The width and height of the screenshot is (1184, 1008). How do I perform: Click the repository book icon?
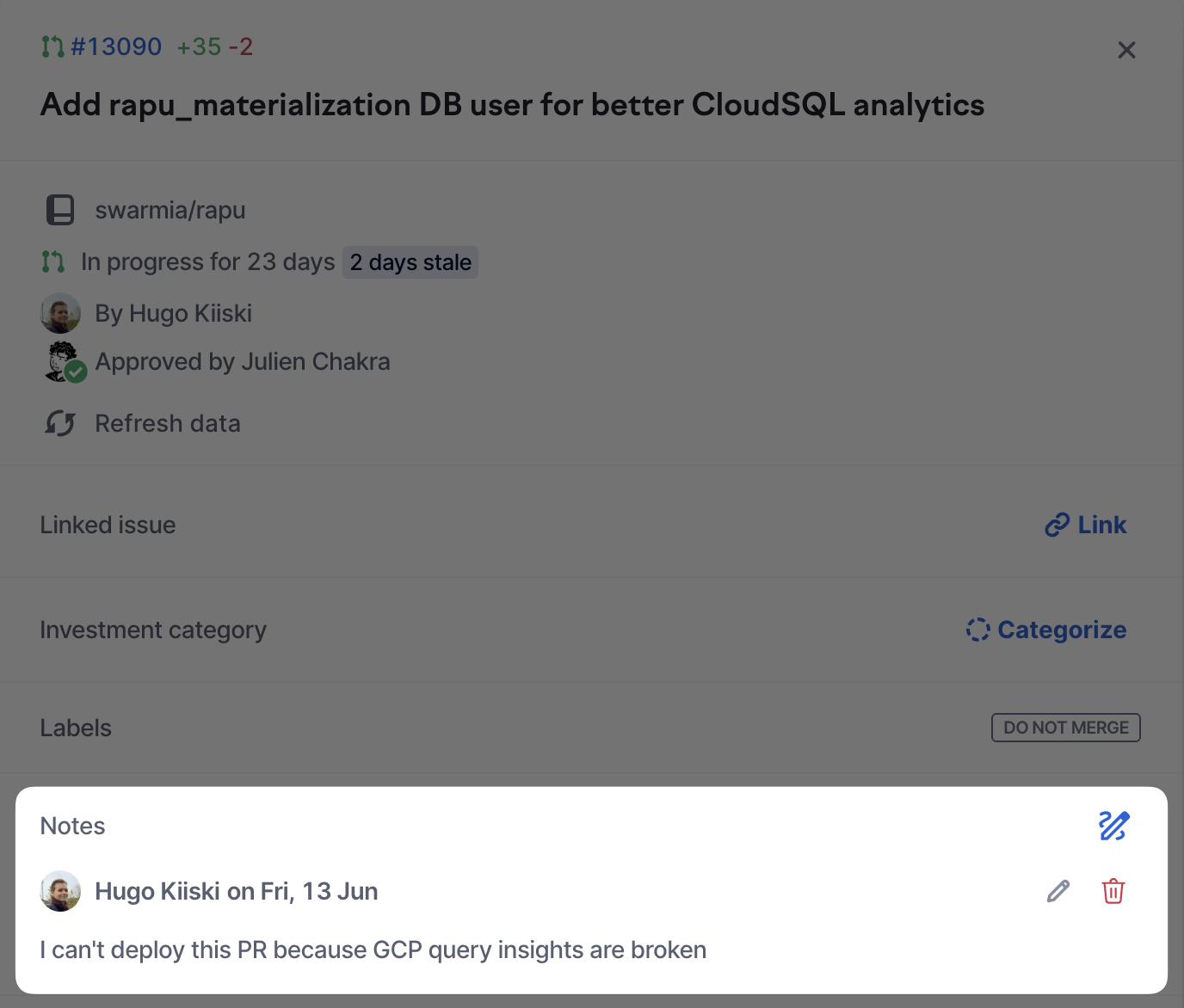click(x=59, y=210)
